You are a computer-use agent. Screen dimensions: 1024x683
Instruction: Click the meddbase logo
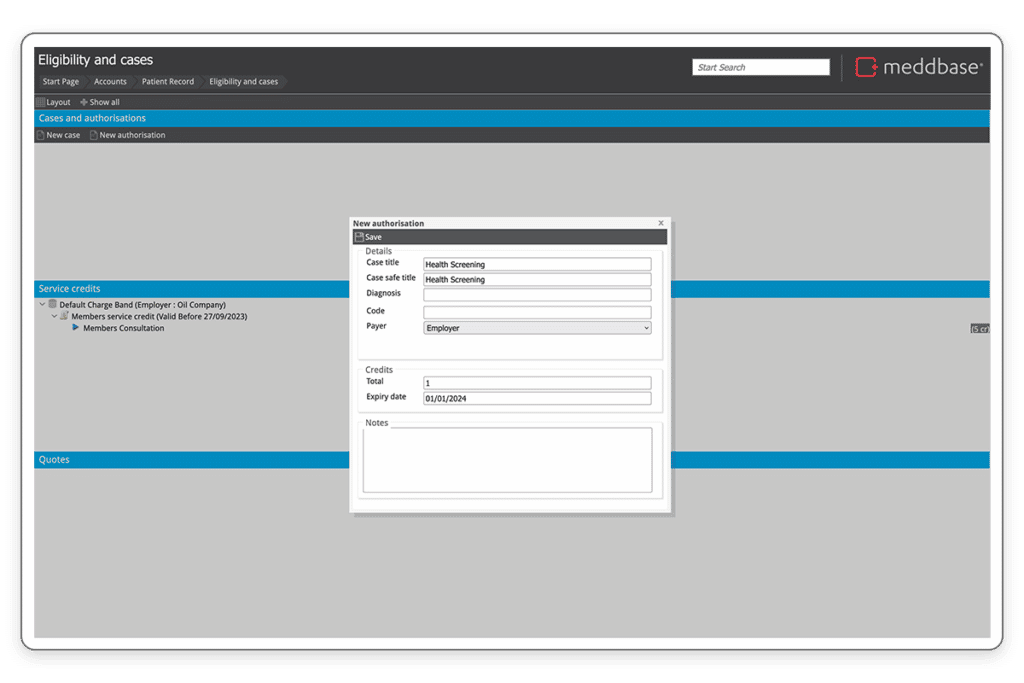pos(919,67)
